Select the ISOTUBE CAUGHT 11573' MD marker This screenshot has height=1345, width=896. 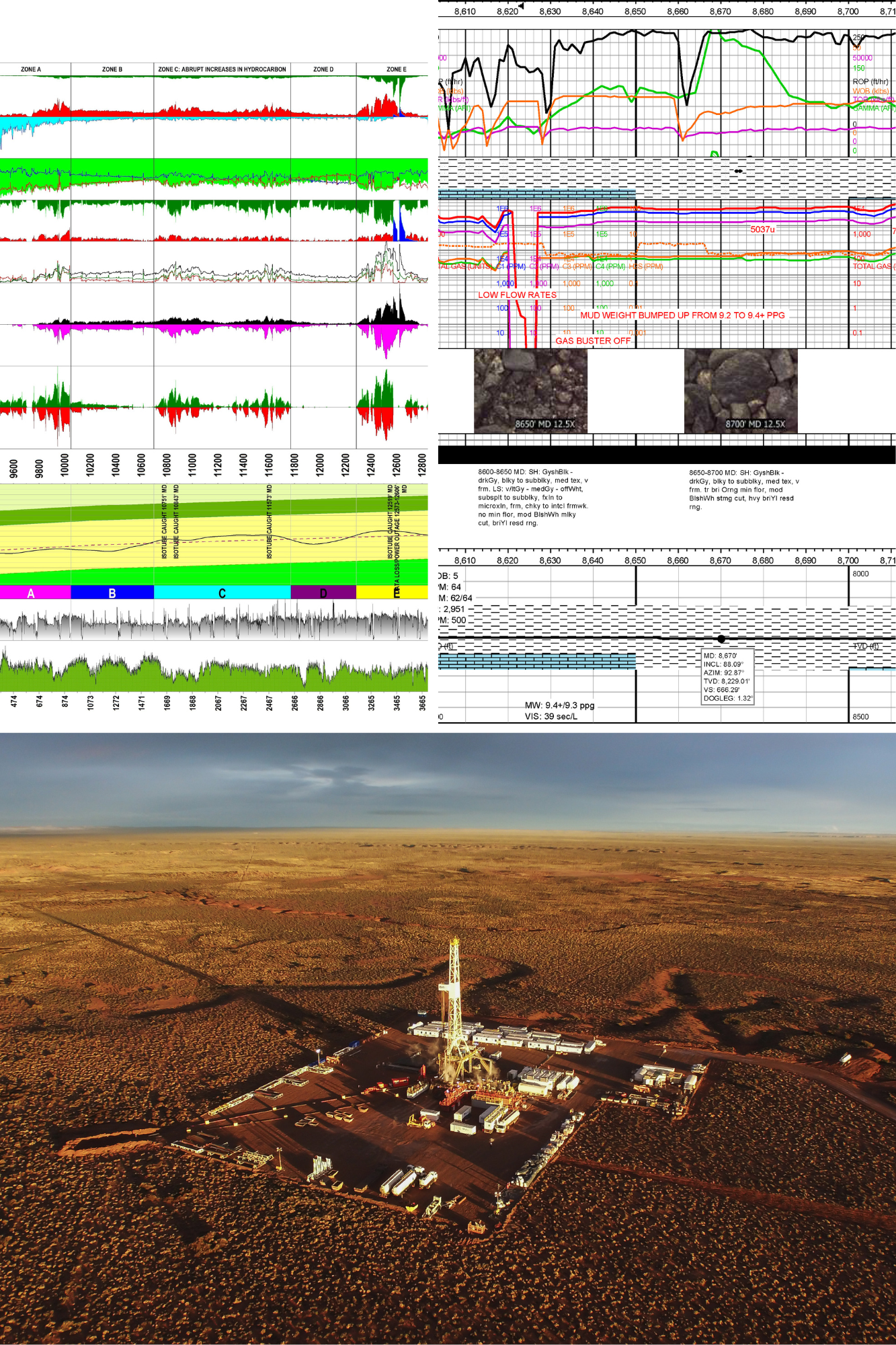(x=270, y=521)
